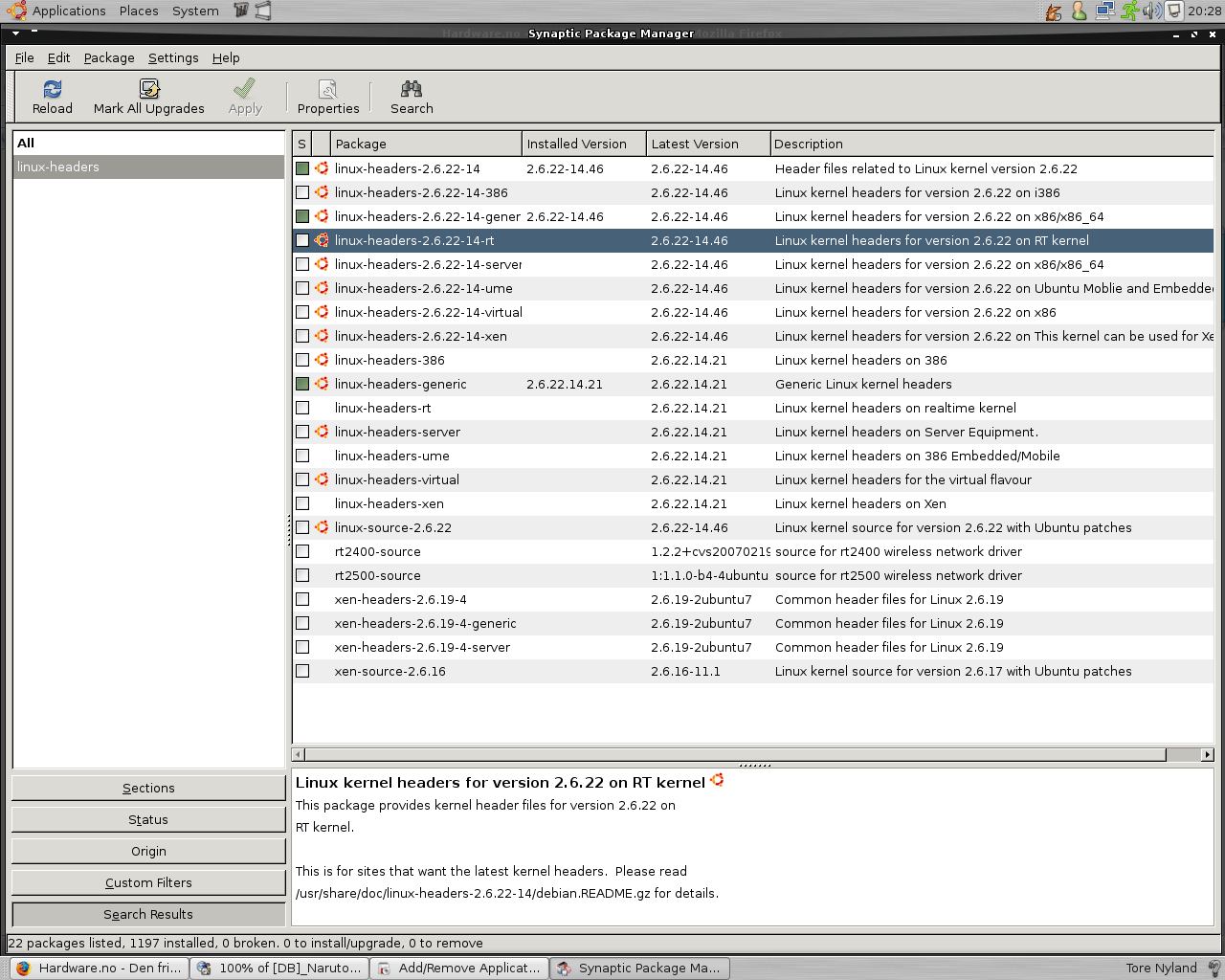Mark the checkbox for linux-headers-xen
1225x980 pixels.
point(302,503)
